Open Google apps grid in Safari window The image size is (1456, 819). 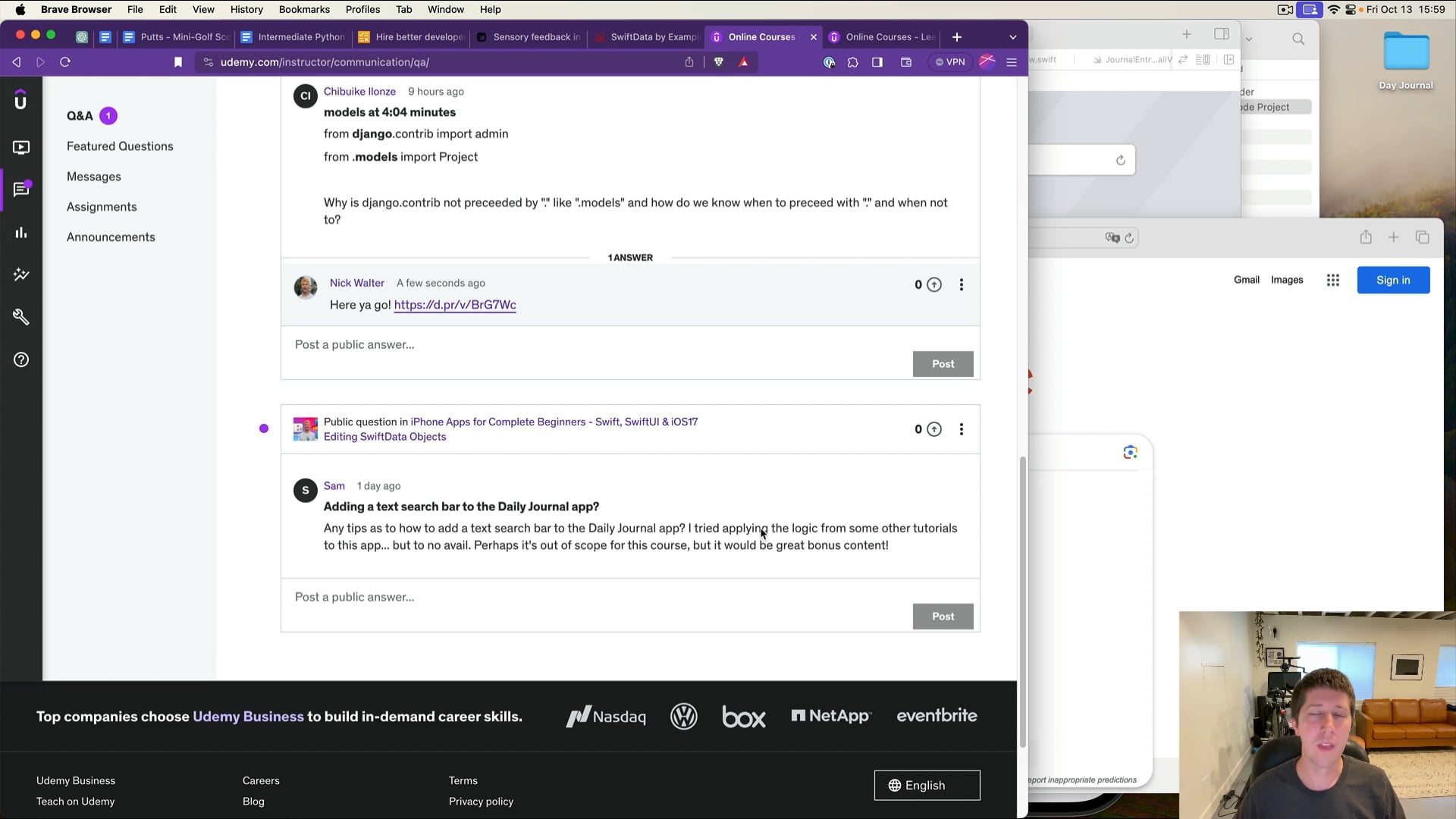click(1333, 280)
